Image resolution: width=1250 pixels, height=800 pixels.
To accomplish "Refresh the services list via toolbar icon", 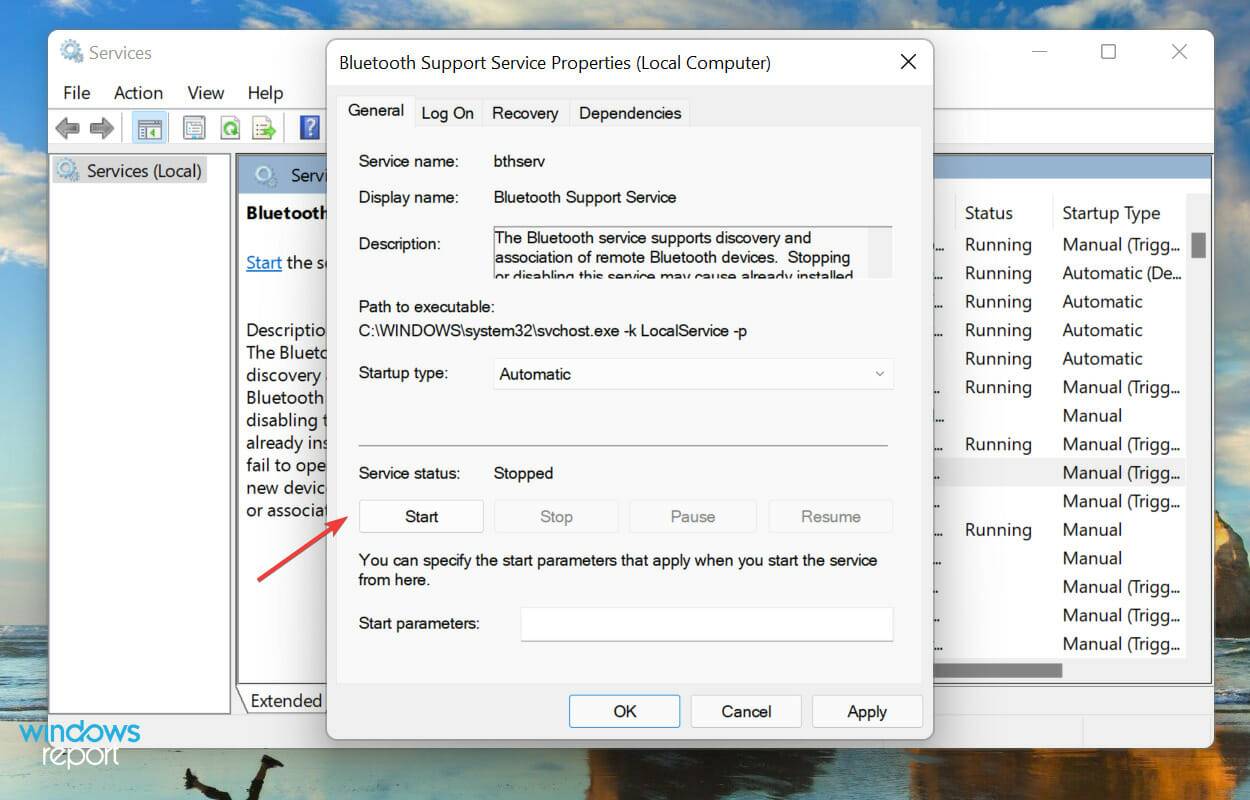I will pyautogui.click(x=230, y=128).
